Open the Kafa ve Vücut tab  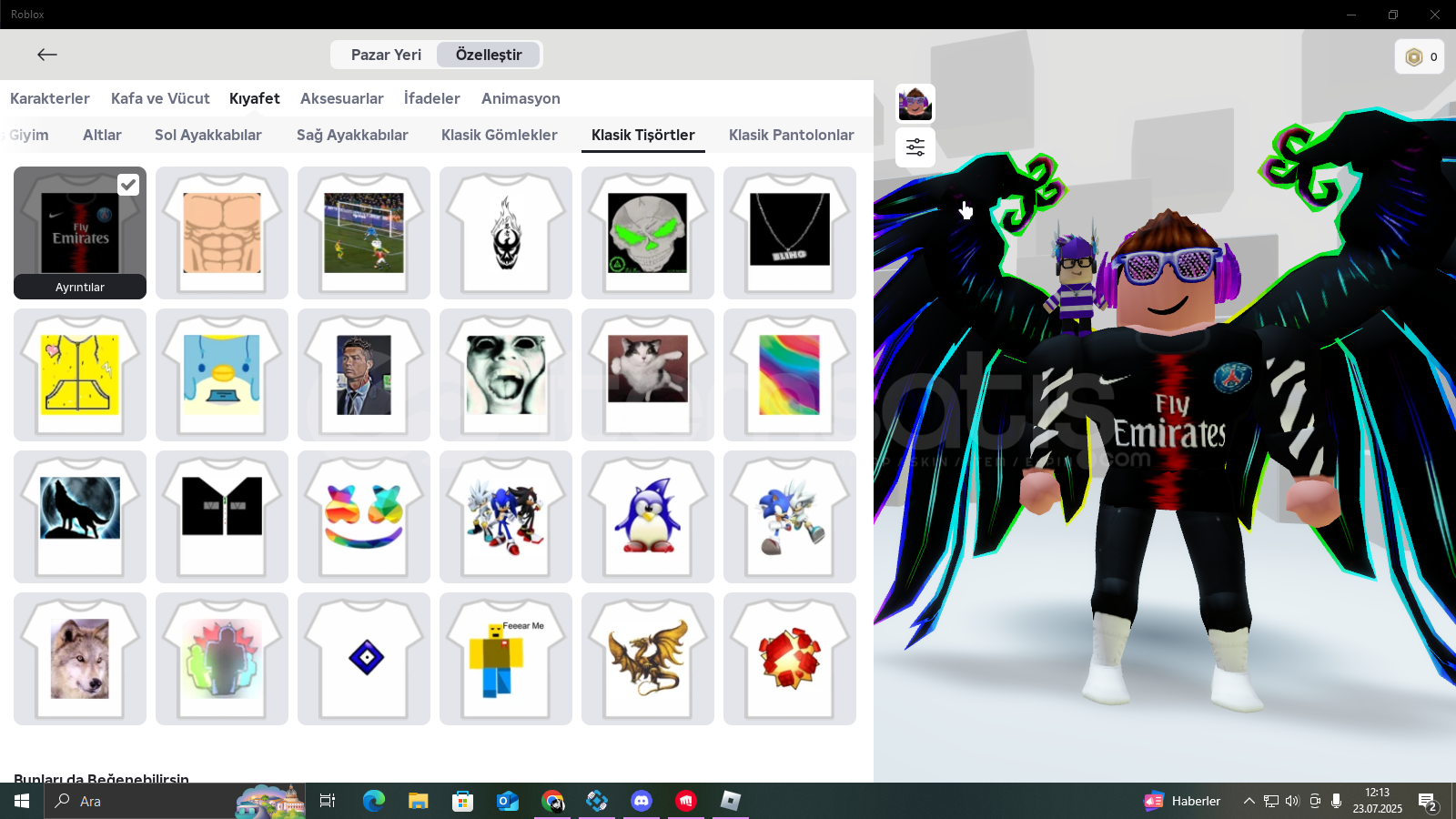pyautogui.click(x=160, y=98)
